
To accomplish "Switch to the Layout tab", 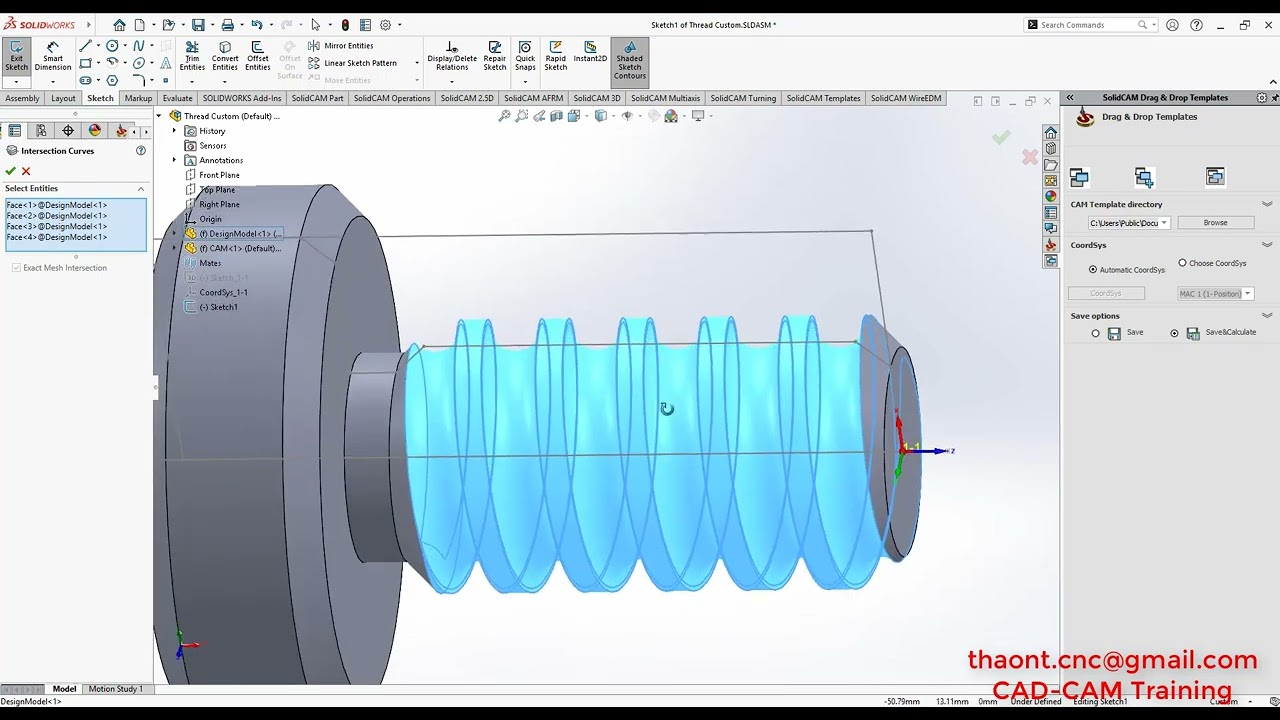I will click(x=63, y=98).
